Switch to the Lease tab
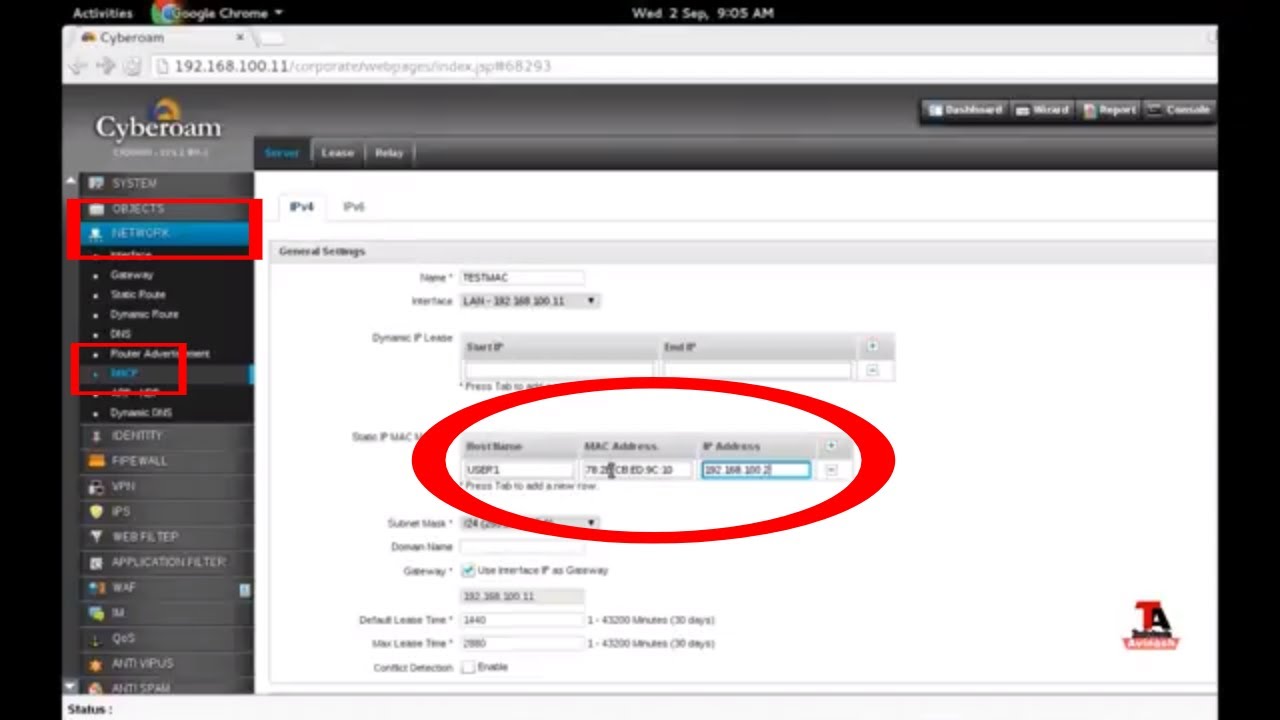Screen dimensions: 1280x720 click(x=337, y=153)
